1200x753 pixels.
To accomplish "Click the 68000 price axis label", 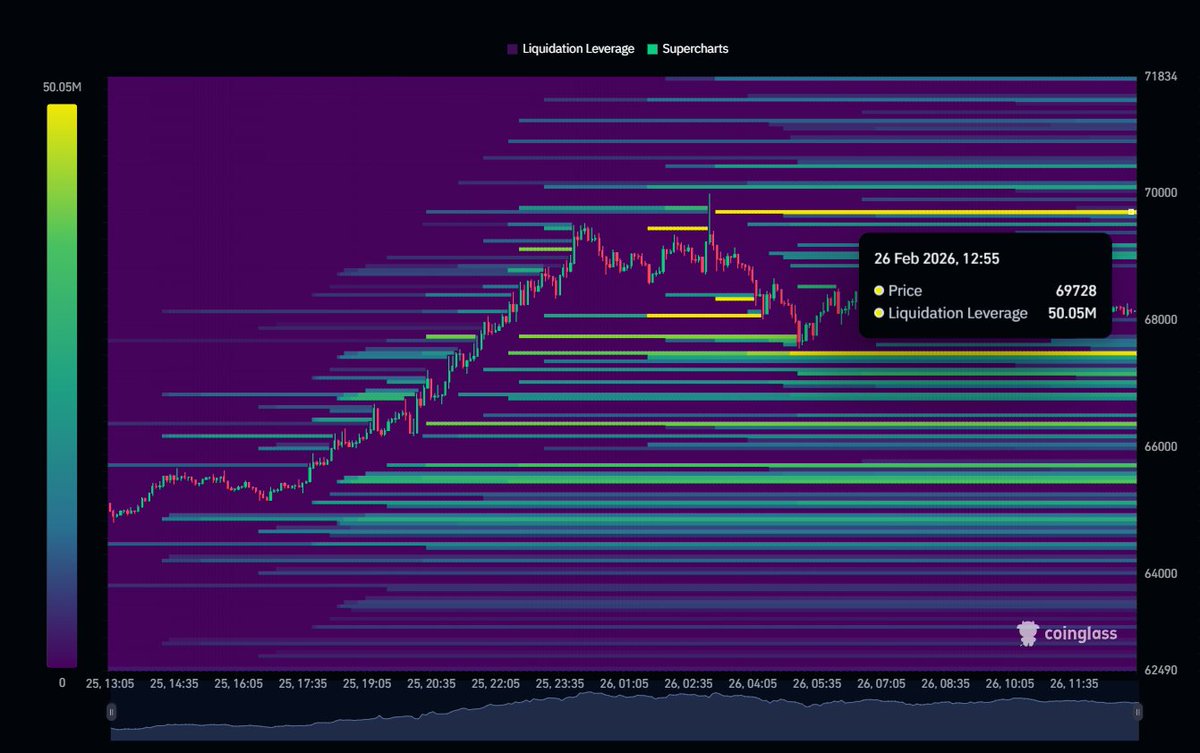I will [x=1161, y=320].
